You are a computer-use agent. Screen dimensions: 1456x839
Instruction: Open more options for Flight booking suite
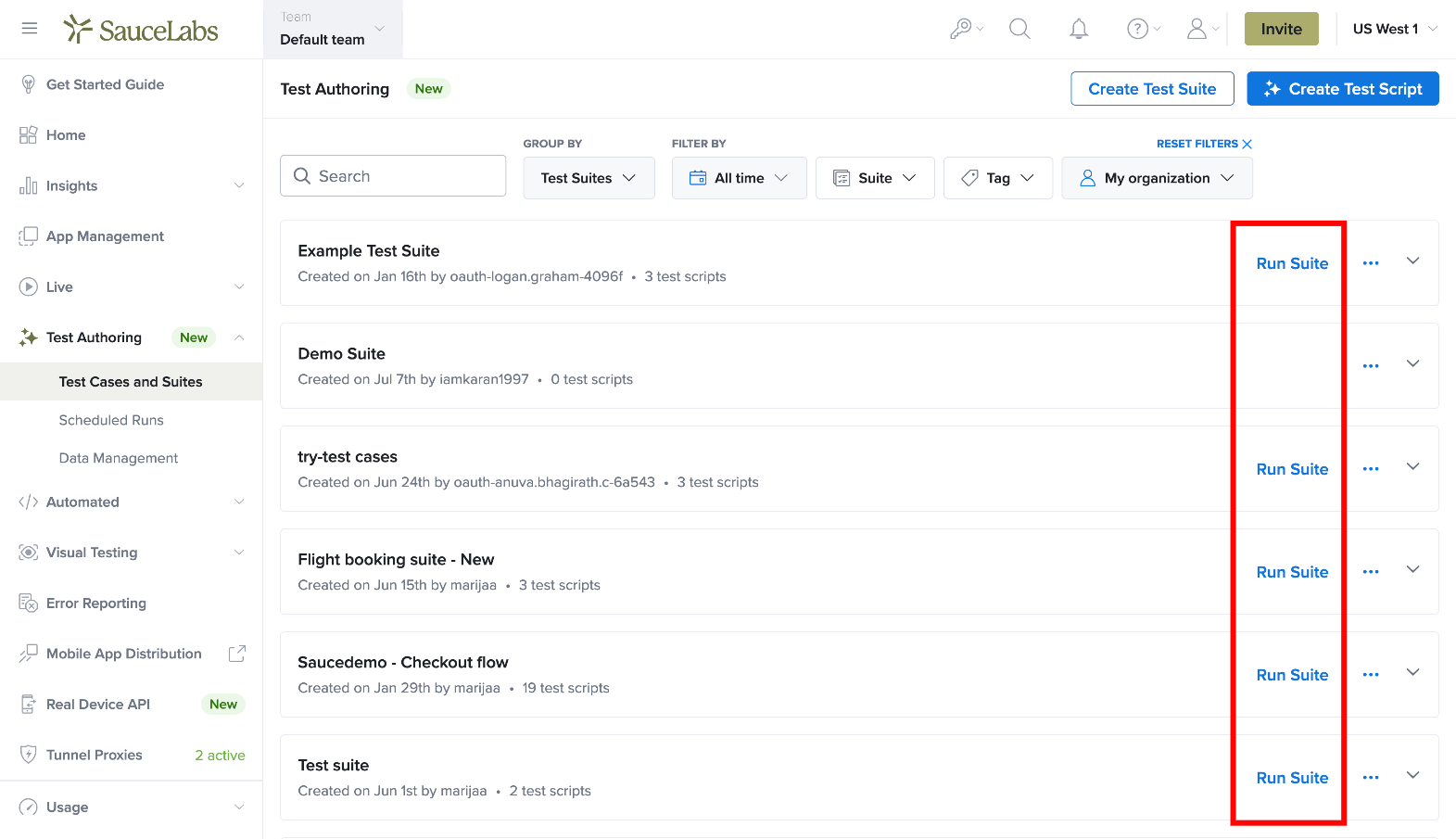[1371, 572]
